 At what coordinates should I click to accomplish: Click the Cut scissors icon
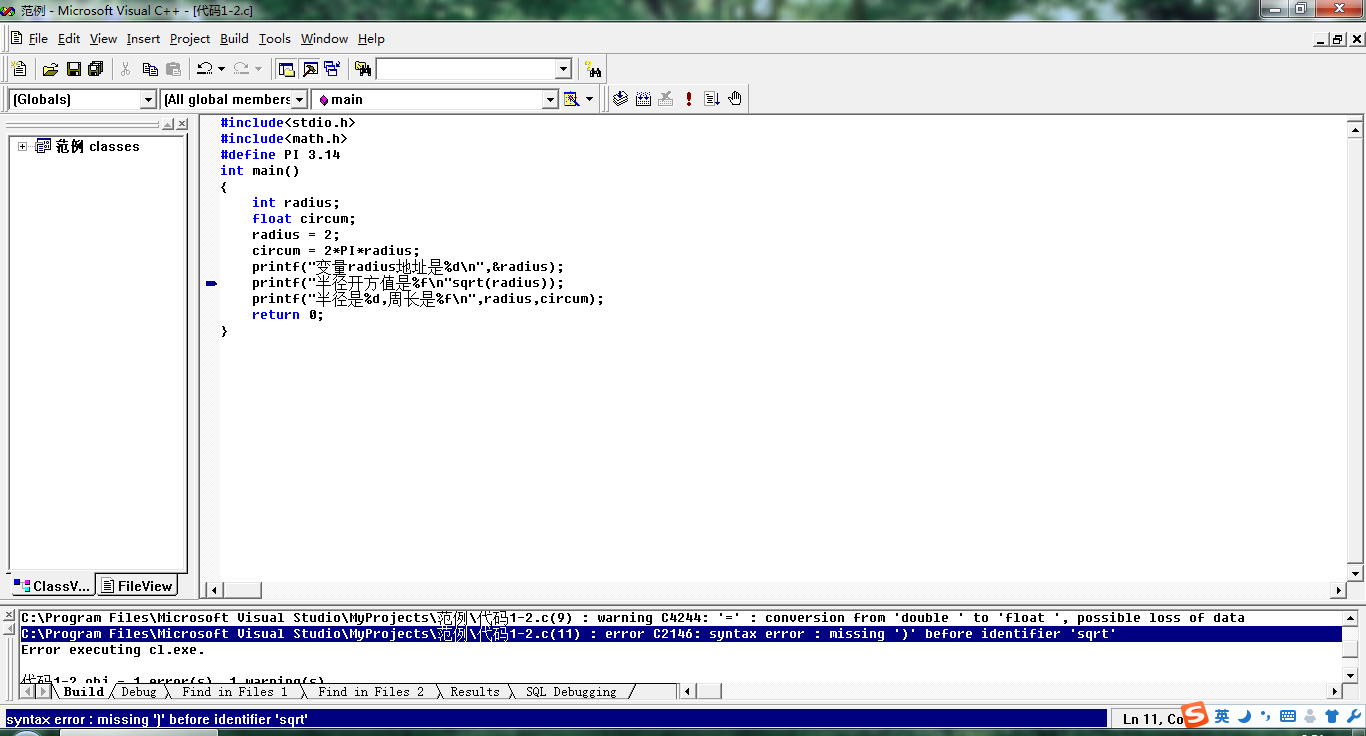[x=126, y=69]
